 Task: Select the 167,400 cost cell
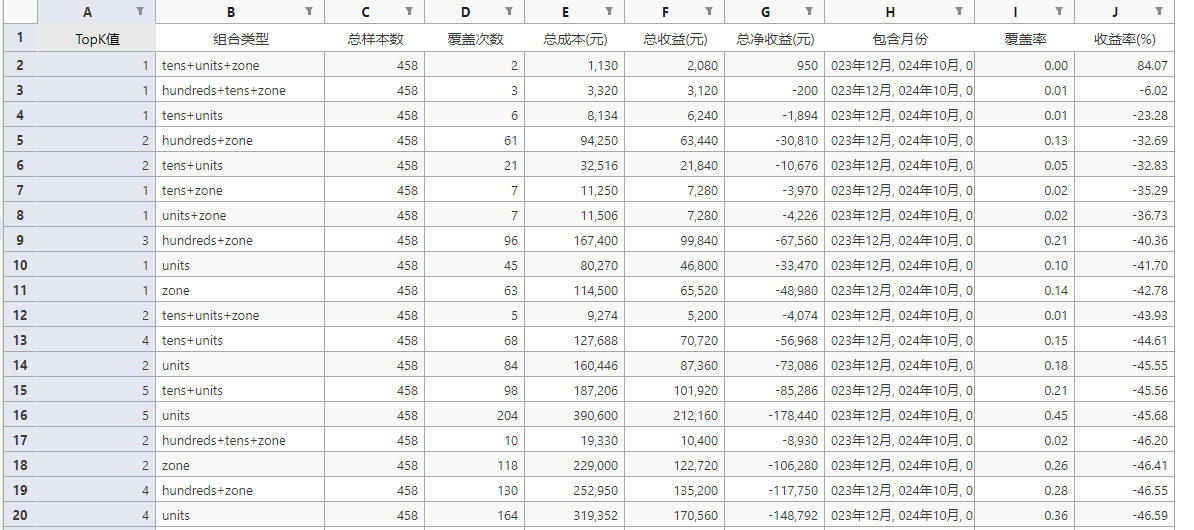pyautogui.click(x=575, y=241)
